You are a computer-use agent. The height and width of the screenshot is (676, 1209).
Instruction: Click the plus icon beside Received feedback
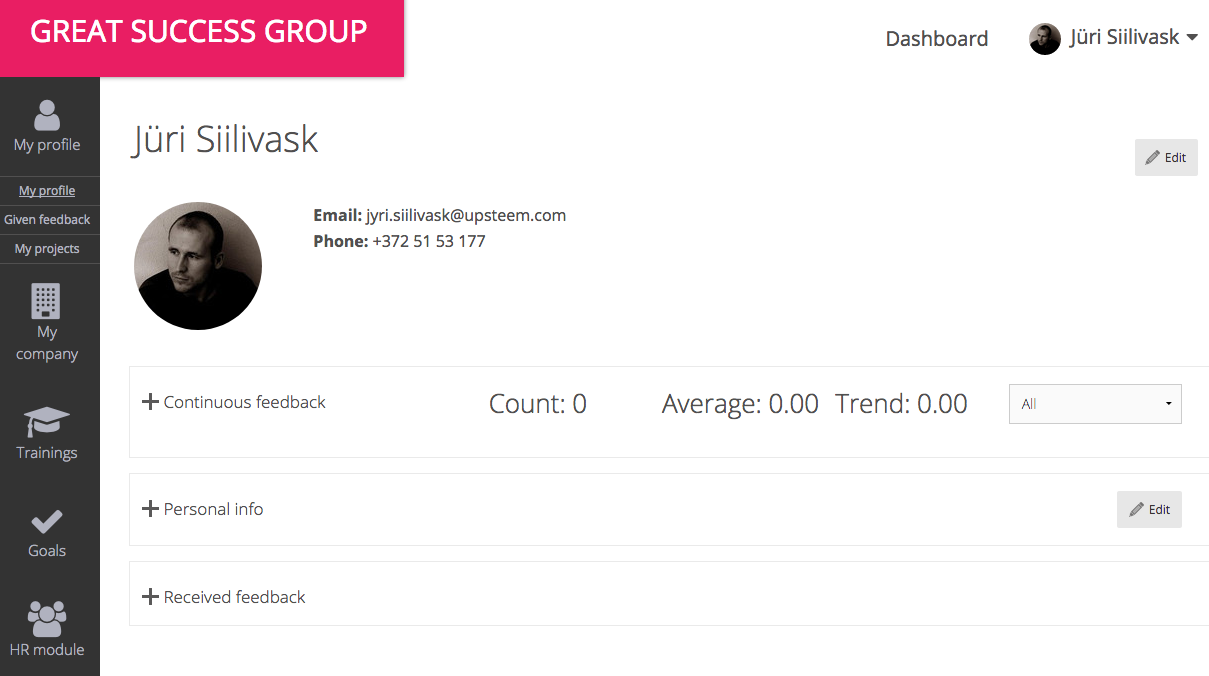(151, 597)
